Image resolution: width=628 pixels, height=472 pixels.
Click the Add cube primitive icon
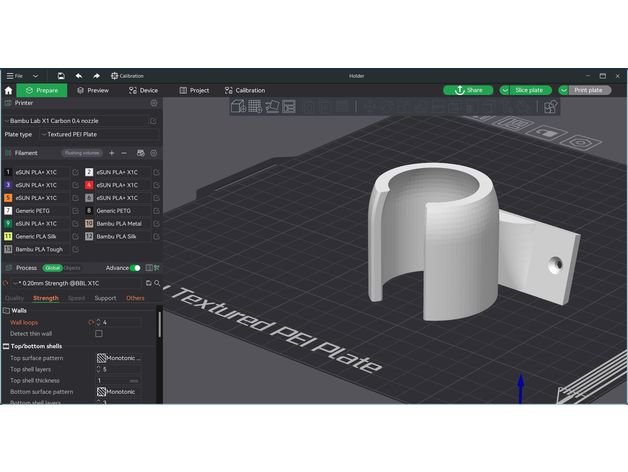238,106
